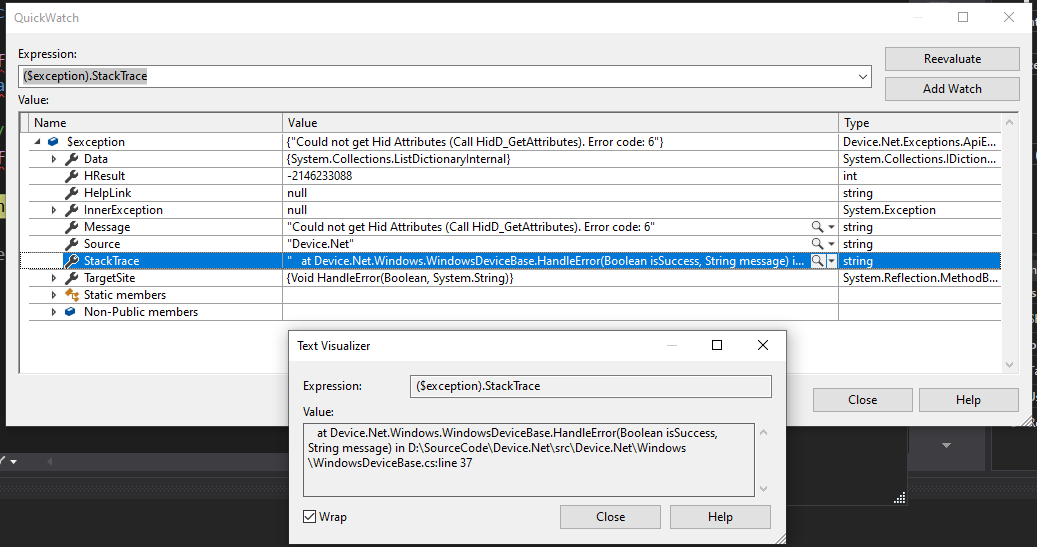Toggle the Wrap checkbox in Text Visualizer
1037x547 pixels.
[310, 517]
